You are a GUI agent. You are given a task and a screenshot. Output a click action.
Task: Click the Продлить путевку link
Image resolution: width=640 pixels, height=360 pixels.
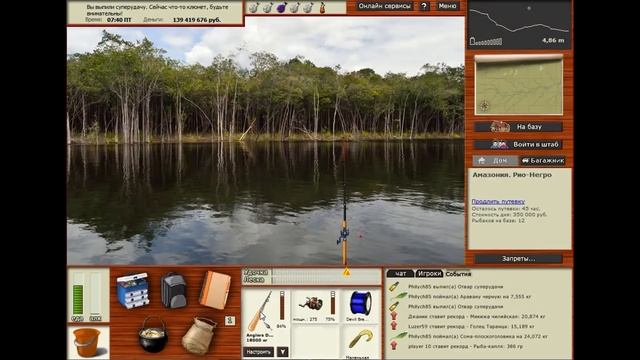pos(498,201)
